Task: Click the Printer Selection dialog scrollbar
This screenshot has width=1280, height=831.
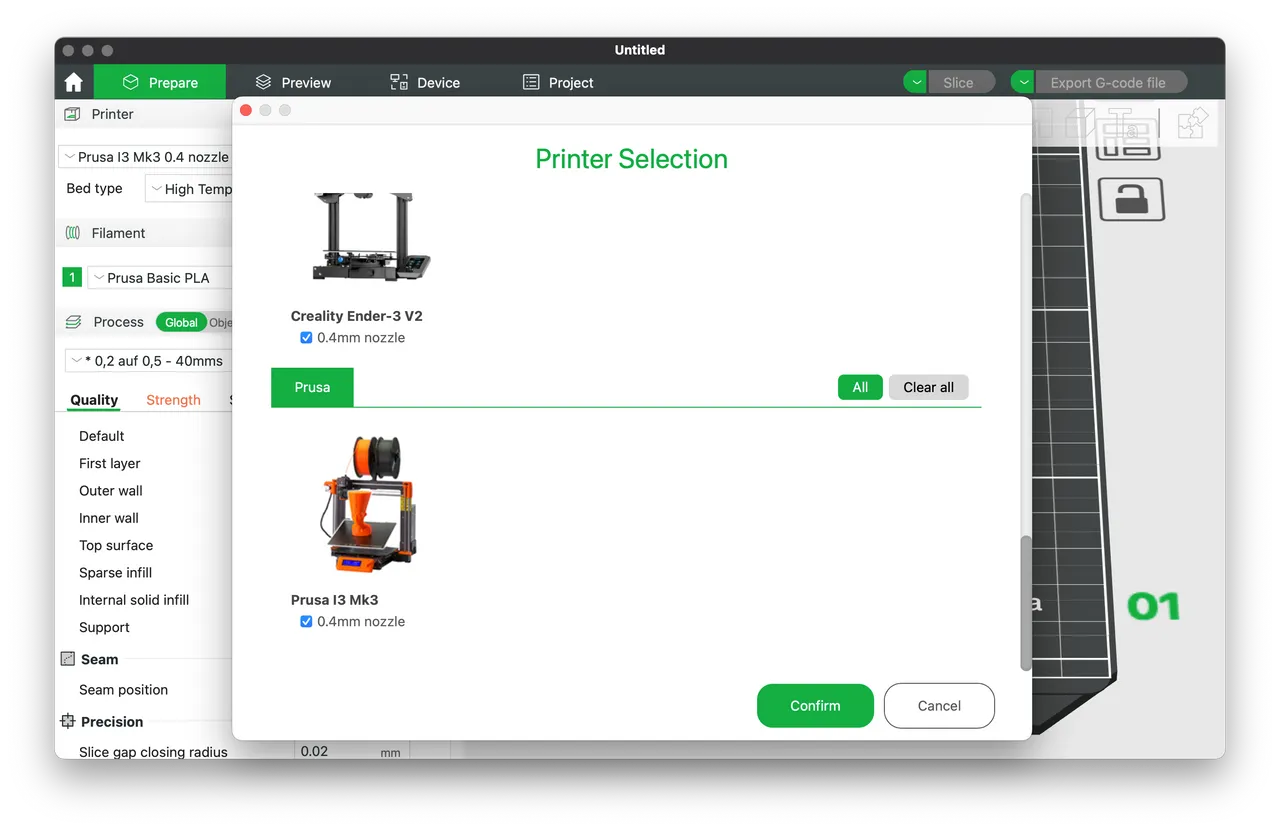Action: (1025, 604)
